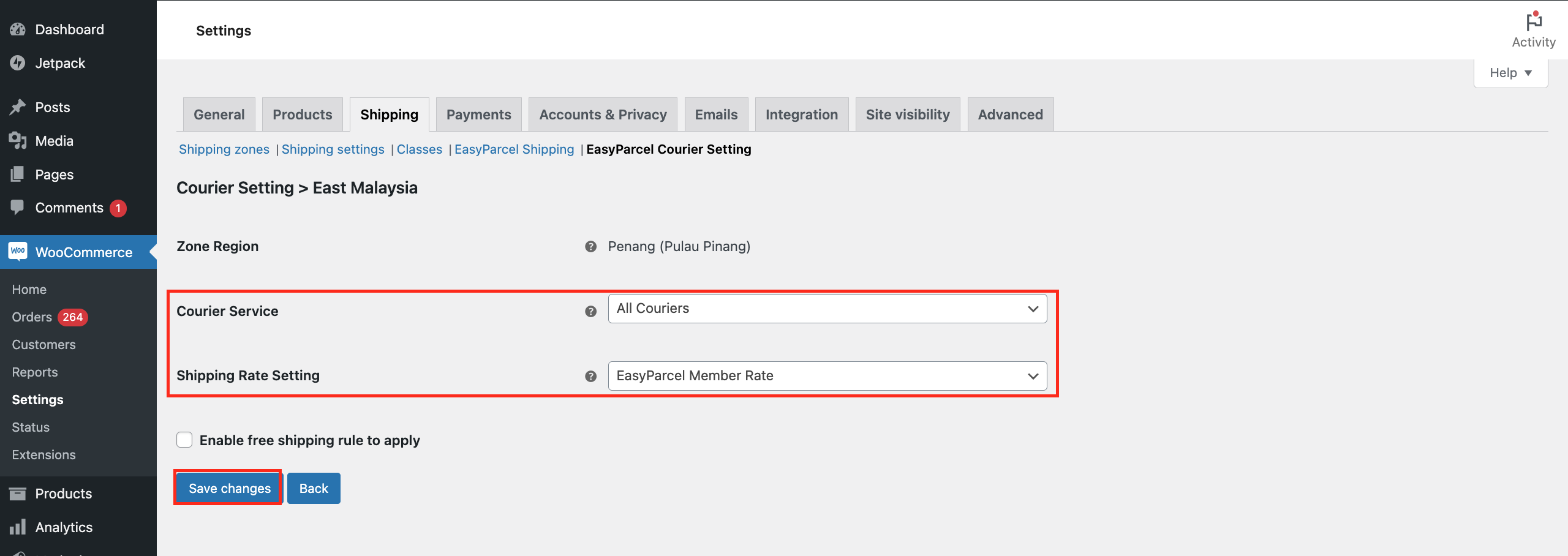Viewport: 1568px width, 556px height.
Task: Go to WooCommerce Settings submenu
Action: (38, 400)
